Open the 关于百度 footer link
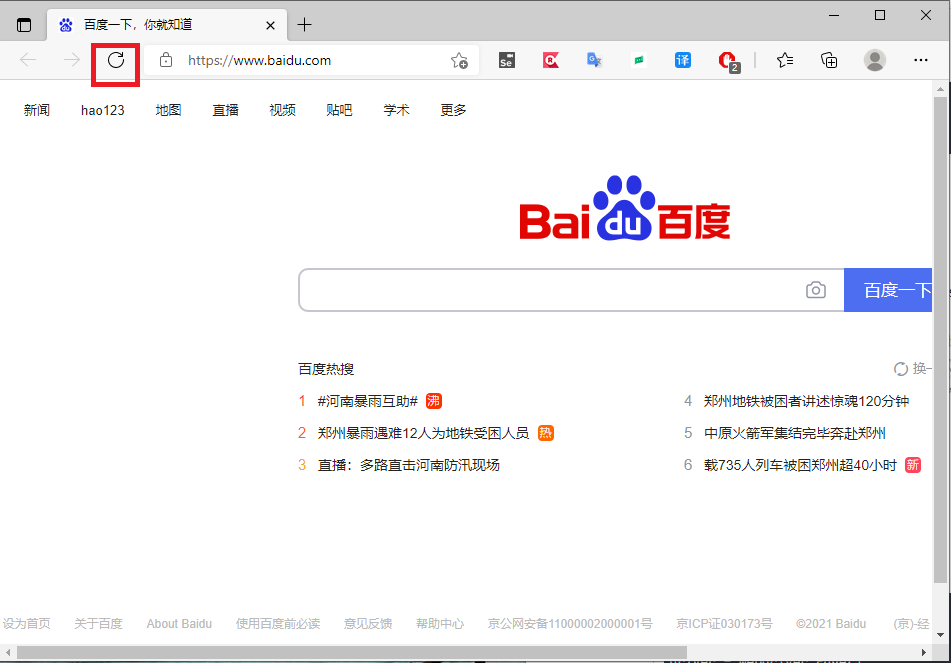The image size is (951, 663). click(97, 623)
